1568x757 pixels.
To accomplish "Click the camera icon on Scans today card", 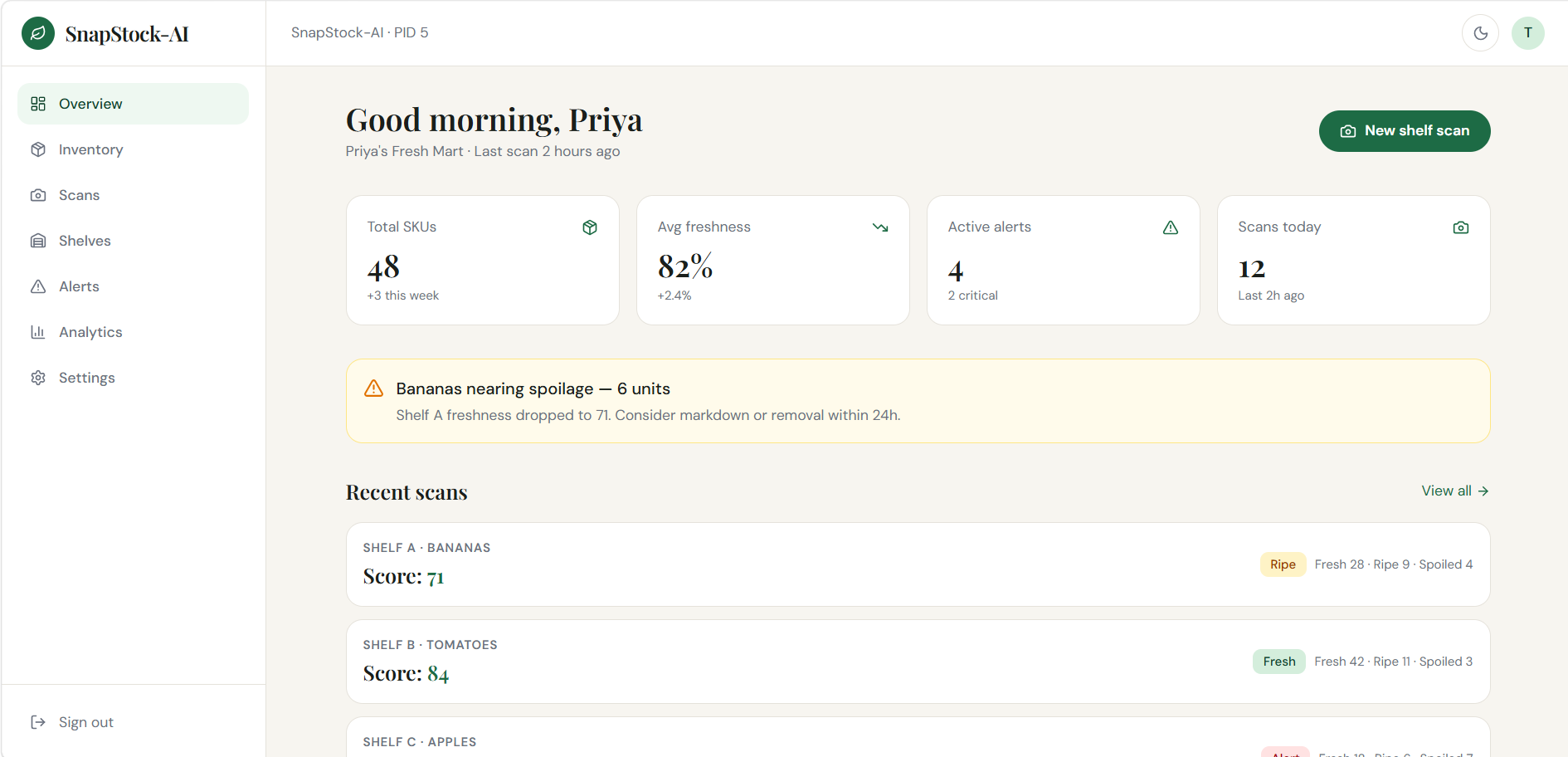I will pos(1461,227).
